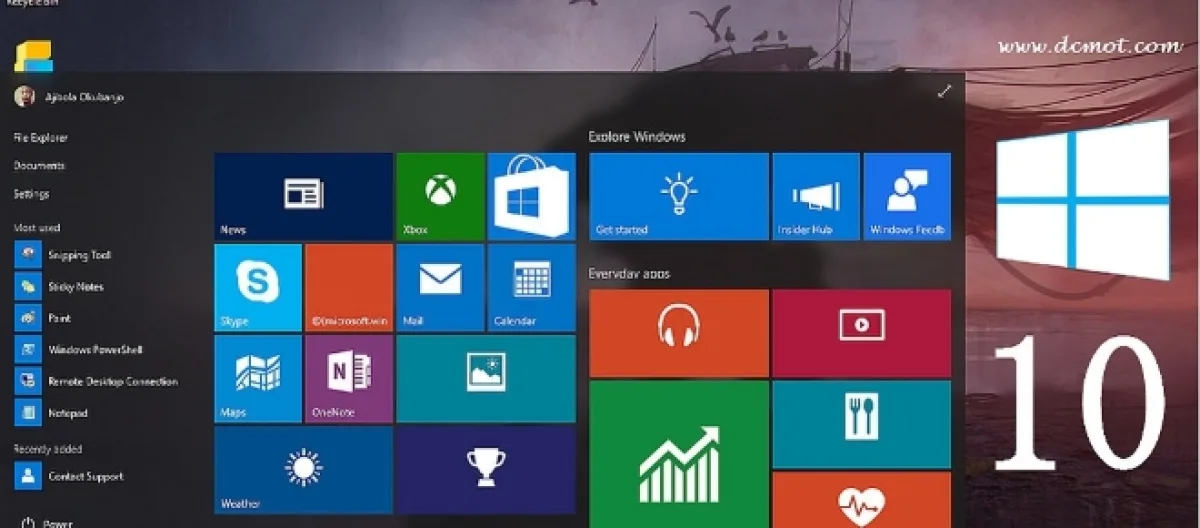
Task: Expand Start menu to full screen
Action: (x=944, y=92)
